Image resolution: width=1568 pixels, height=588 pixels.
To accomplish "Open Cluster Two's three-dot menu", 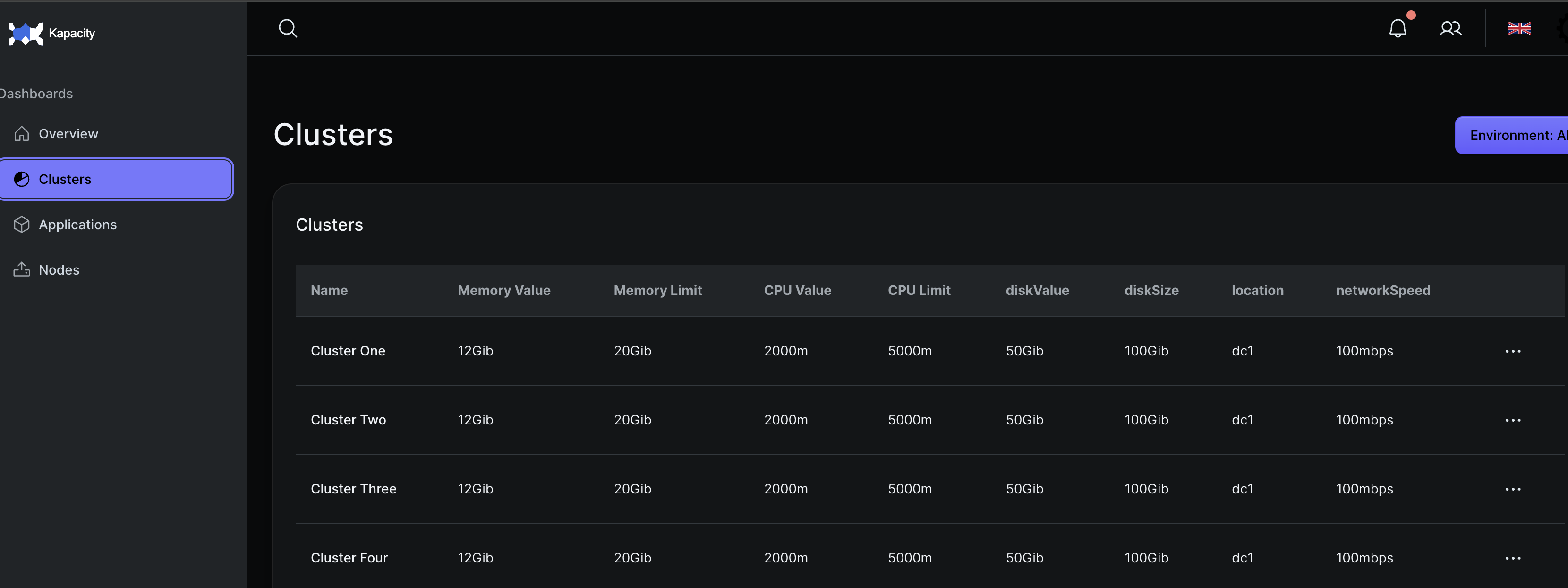I will (1513, 420).
